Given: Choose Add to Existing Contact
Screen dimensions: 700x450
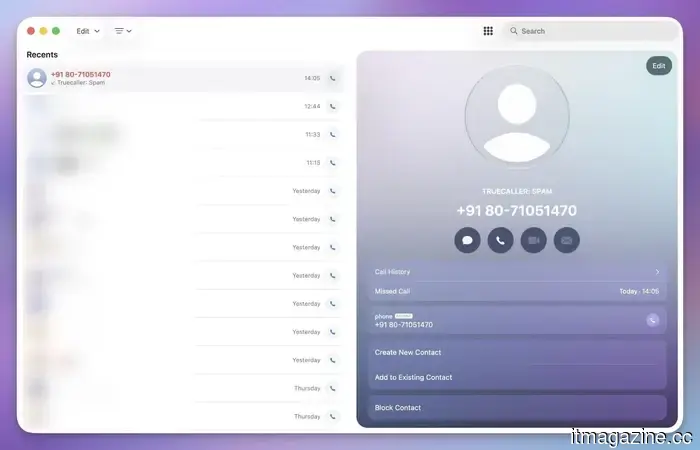Looking at the screenshot, I should coord(413,377).
